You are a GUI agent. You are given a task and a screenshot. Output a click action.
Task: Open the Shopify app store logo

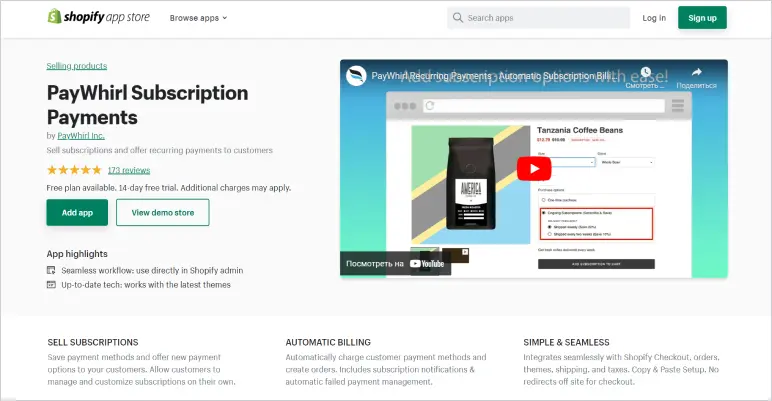pyautogui.click(x=98, y=17)
